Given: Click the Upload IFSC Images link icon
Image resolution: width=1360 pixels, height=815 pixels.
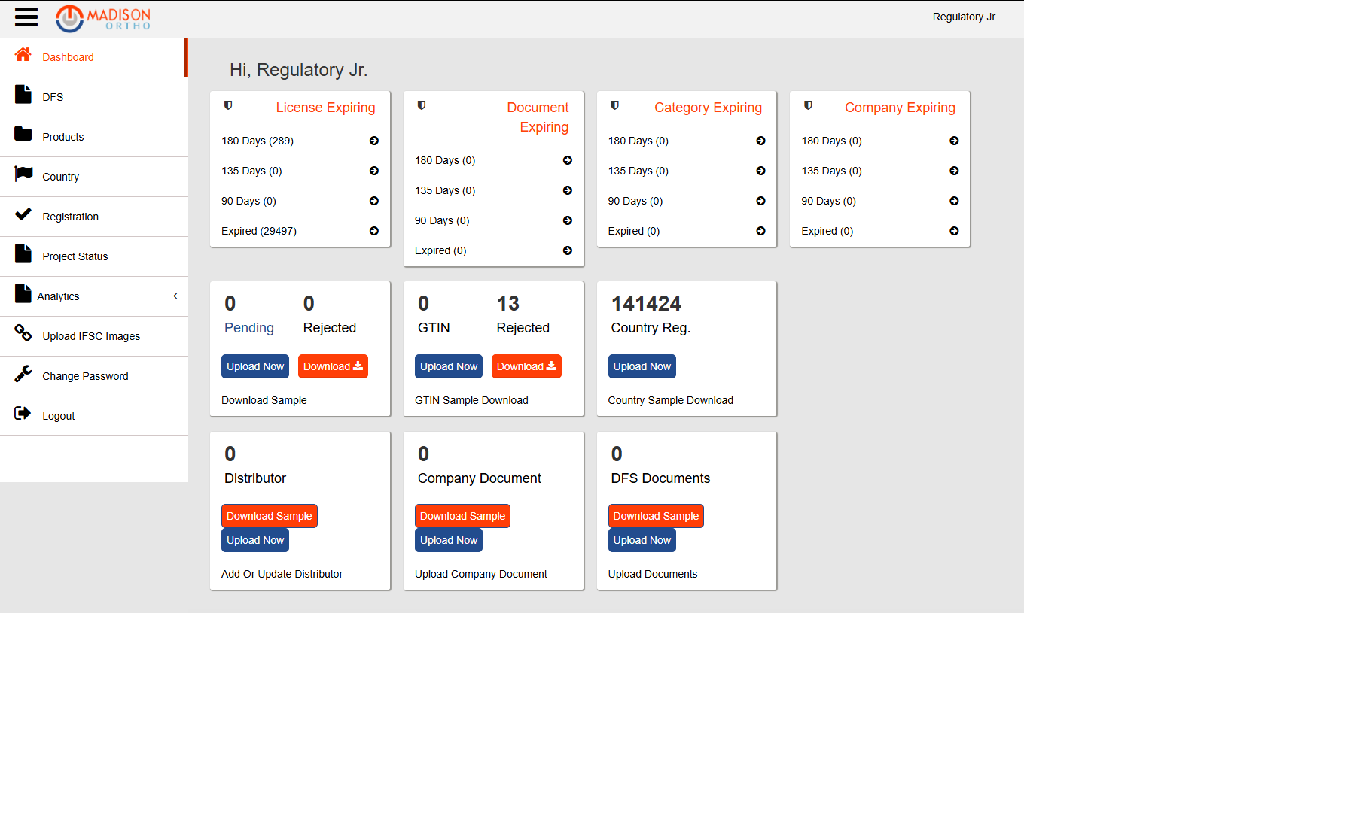Looking at the screenshot, I should [23, 334].
